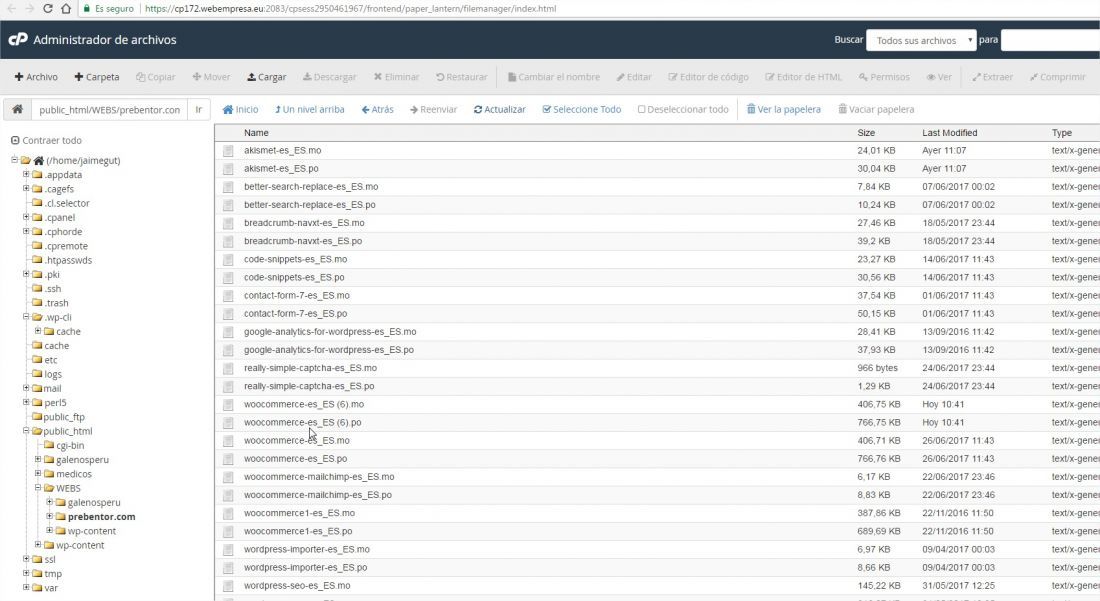
Task: Create new folder with Carpeta
Action: click(97, 76)
